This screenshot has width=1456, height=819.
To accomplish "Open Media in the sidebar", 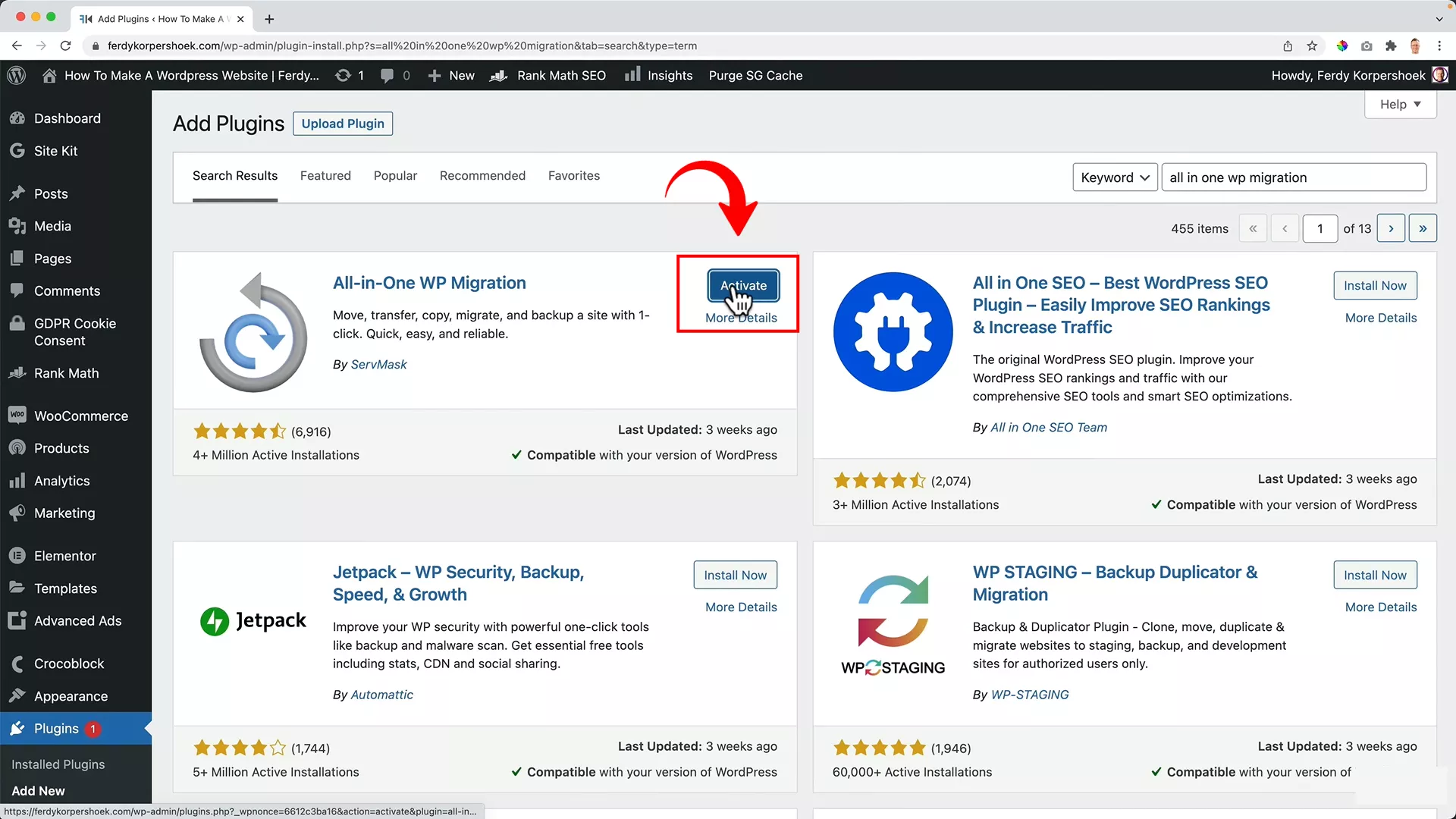I will click(x=52, y=226).
